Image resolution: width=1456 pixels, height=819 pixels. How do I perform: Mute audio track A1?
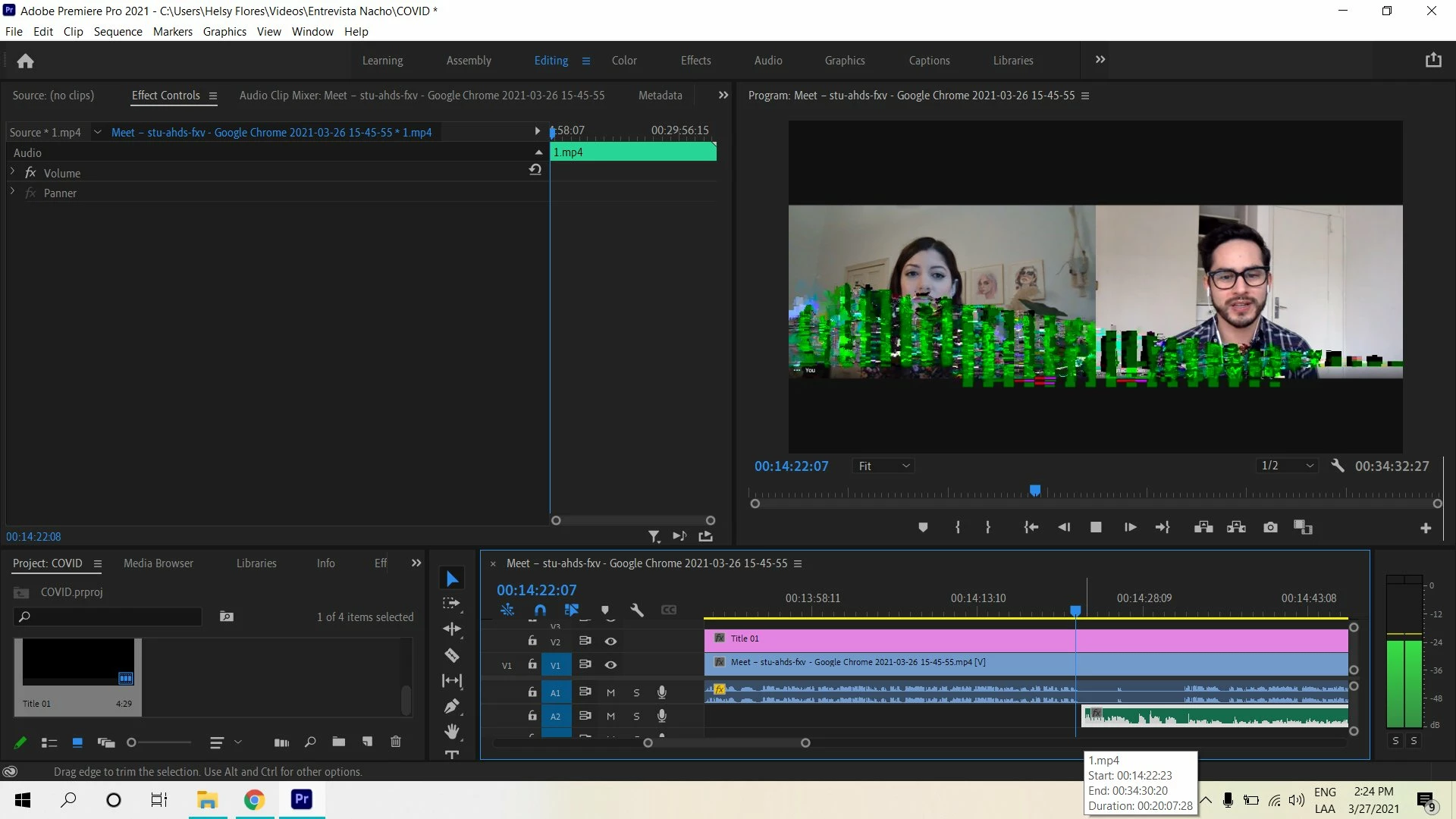610,692
